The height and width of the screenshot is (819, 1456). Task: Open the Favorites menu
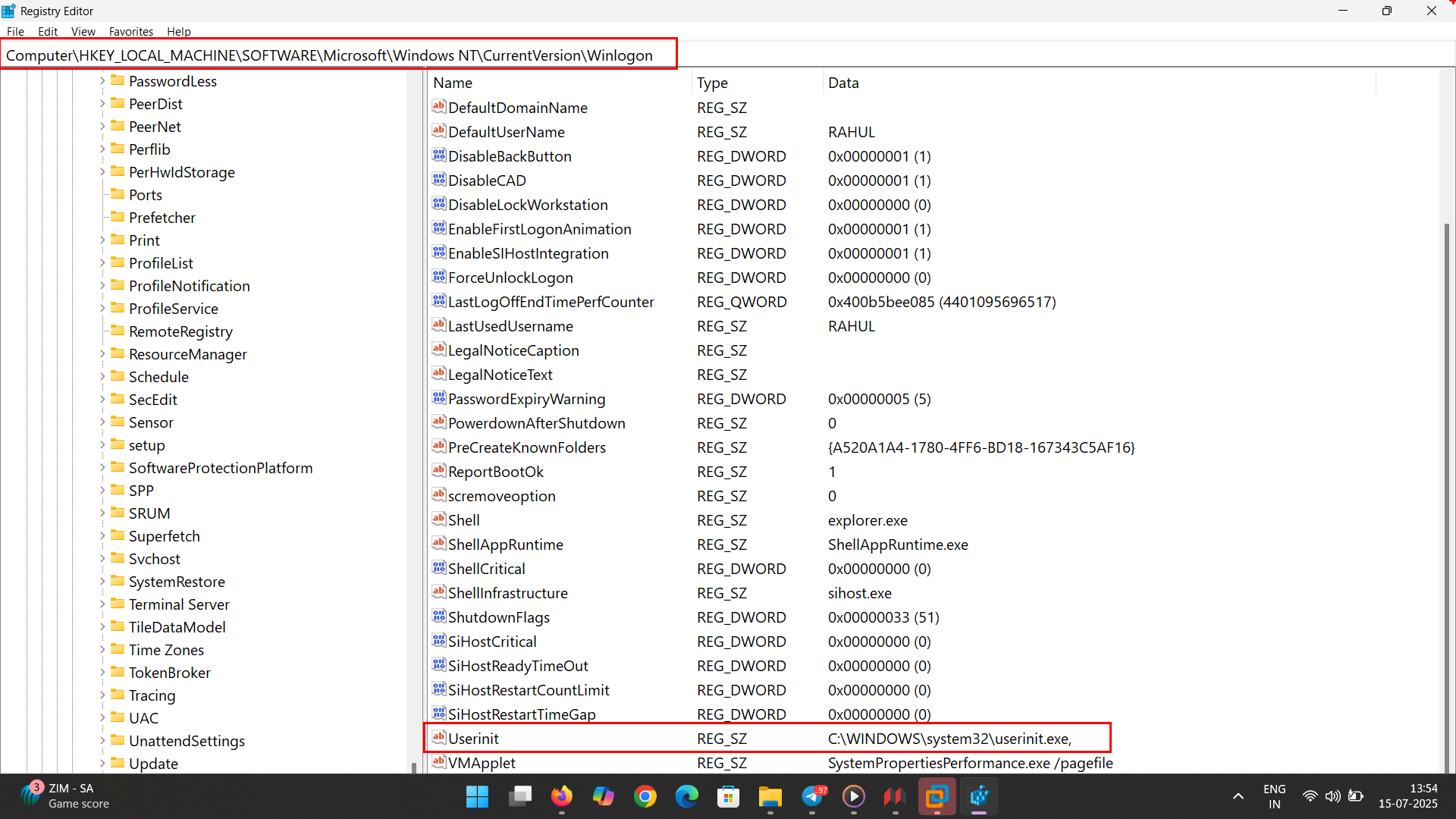pos(130,31)
